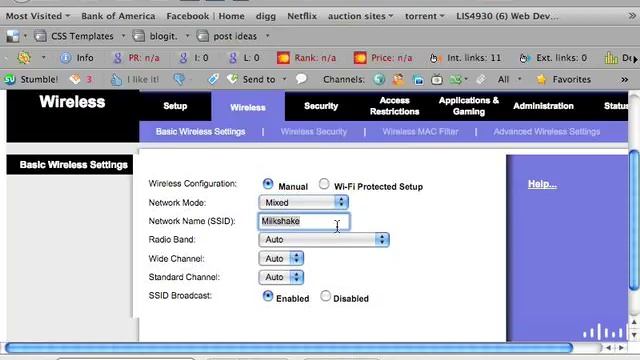Open the Advanced Wireless Settings sub-tab
Image resolution: width=640 pixels, height=360 pixels.
point(547,132)
